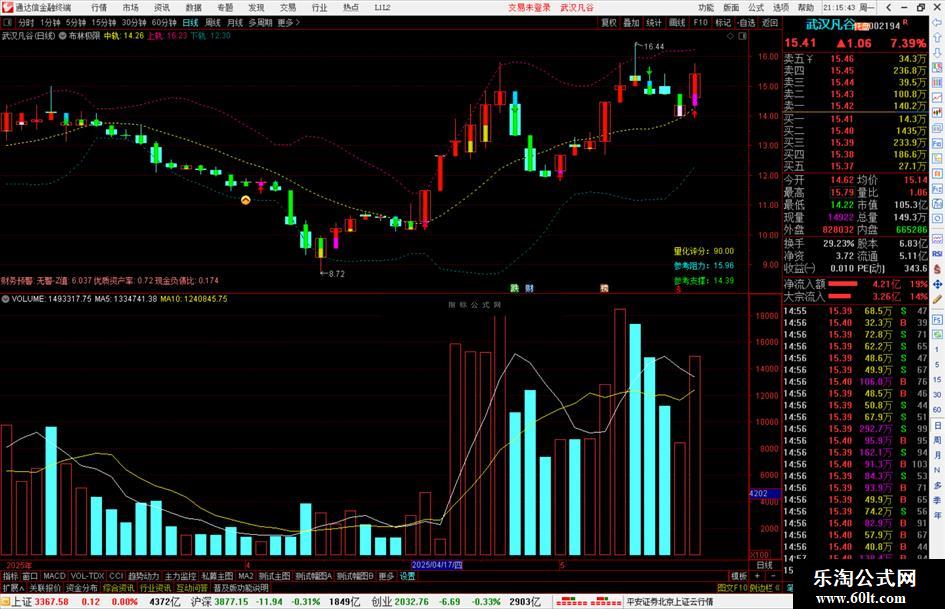945x609 pixels.
Task: Expand 更多 indicators in bottom bar
Action: (x=386, y=576)
